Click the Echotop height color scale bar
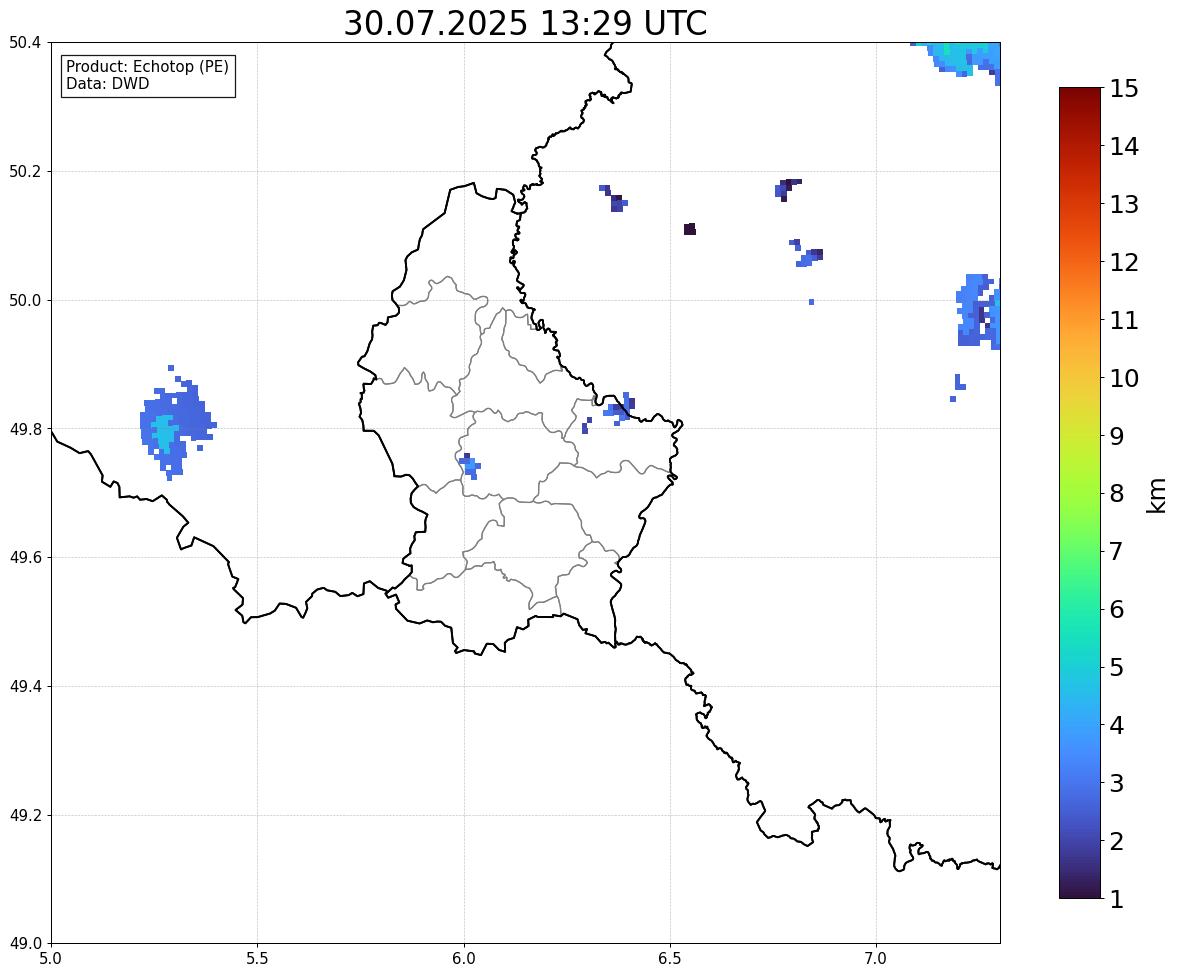This screenshot has width=1178, height=976. point(1080,493)
